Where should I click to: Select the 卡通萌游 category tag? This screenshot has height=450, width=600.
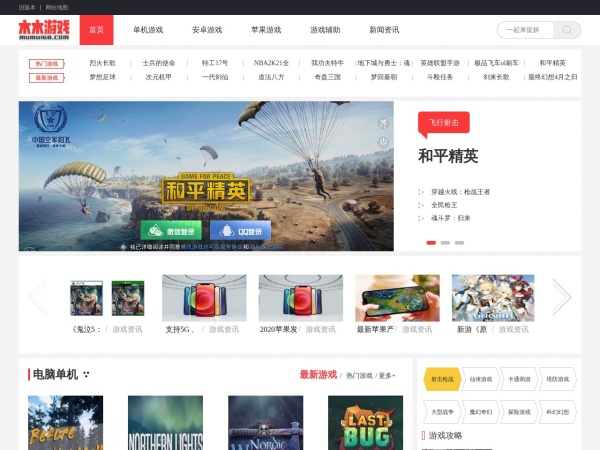(519, 379)
